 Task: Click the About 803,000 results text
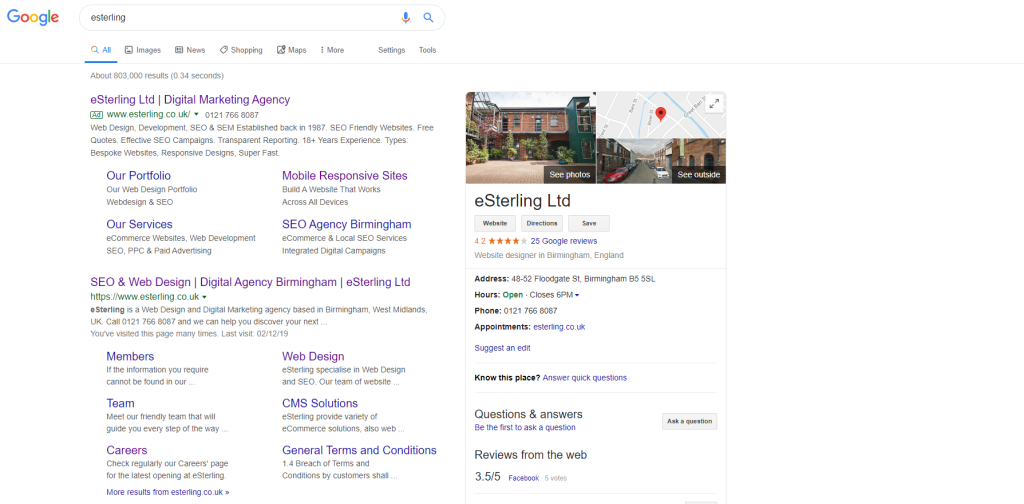click(157, 76)
